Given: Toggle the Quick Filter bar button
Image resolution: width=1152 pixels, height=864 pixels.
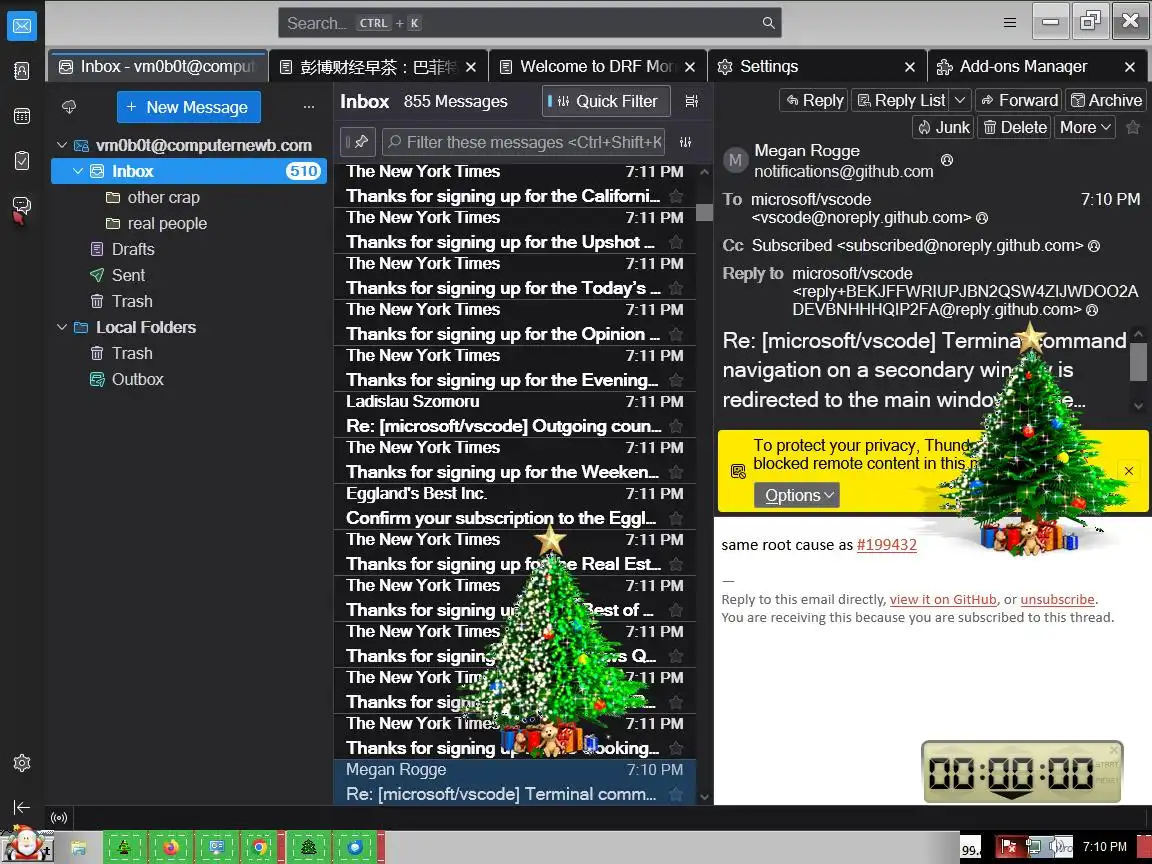Looking at the screenshot, I should 606,101.
